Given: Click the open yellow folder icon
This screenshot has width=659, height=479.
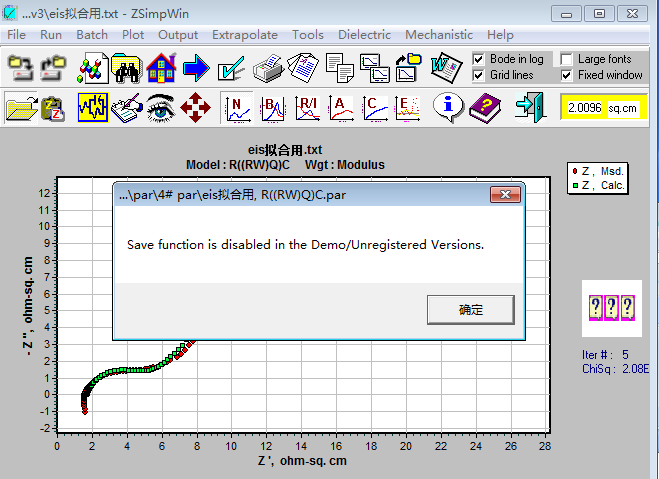Looking at the screenshot, I should click(21, 108).
